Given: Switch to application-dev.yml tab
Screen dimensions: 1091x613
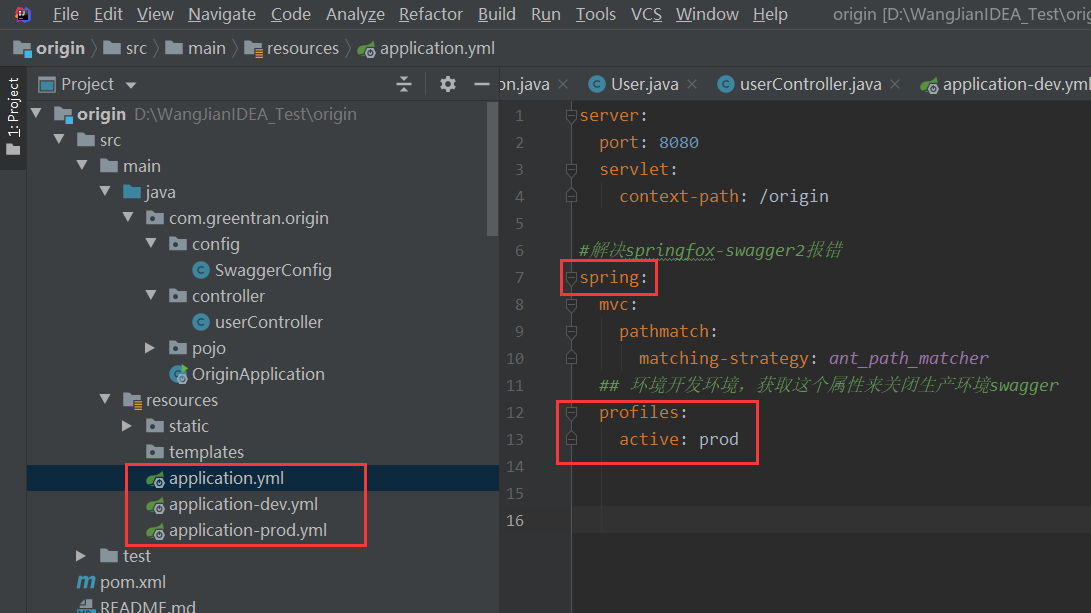Looking at the screenshot, I should click(x=1005, y=84).
